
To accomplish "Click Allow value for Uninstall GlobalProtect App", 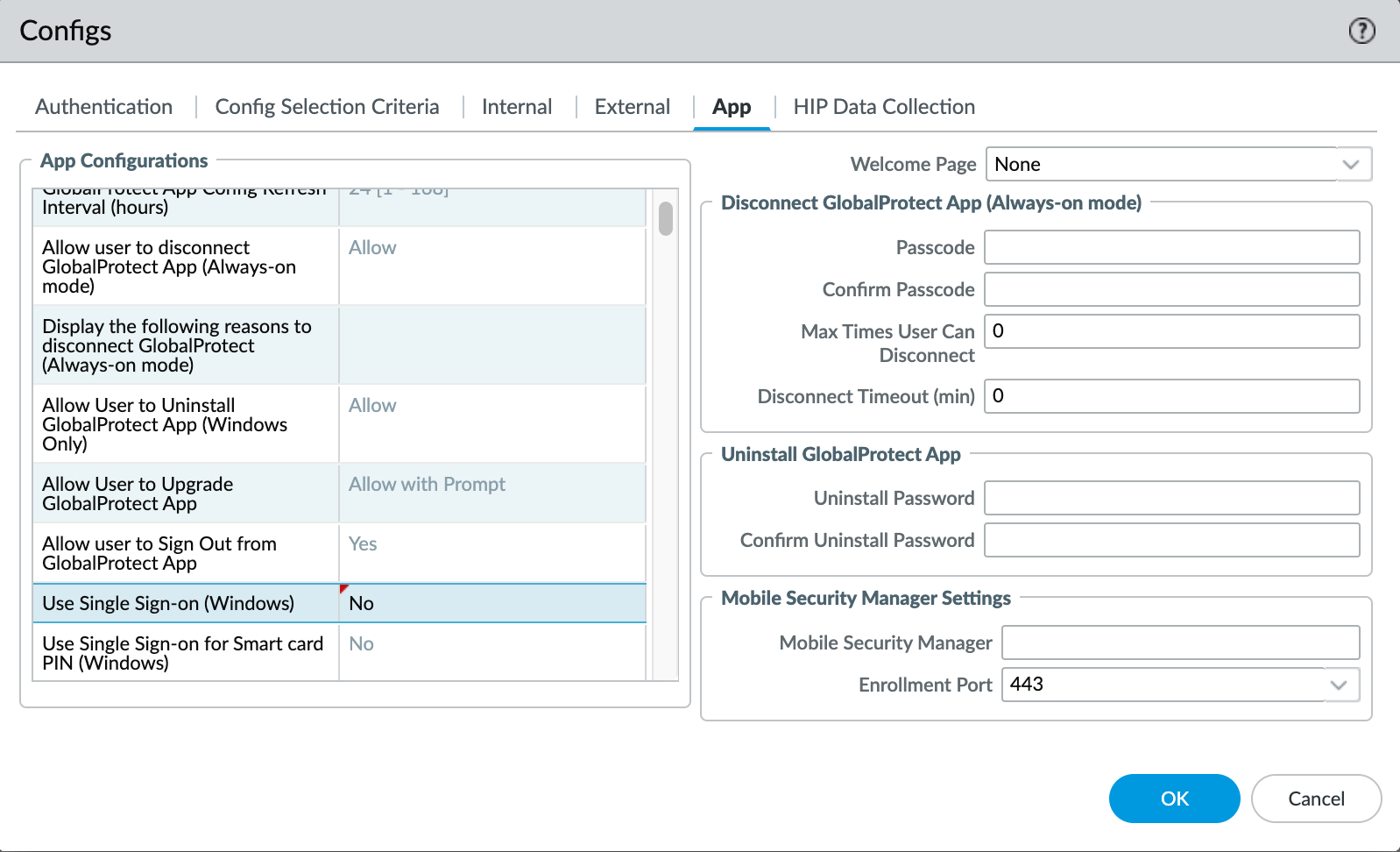I will click(x=492, y=423).
